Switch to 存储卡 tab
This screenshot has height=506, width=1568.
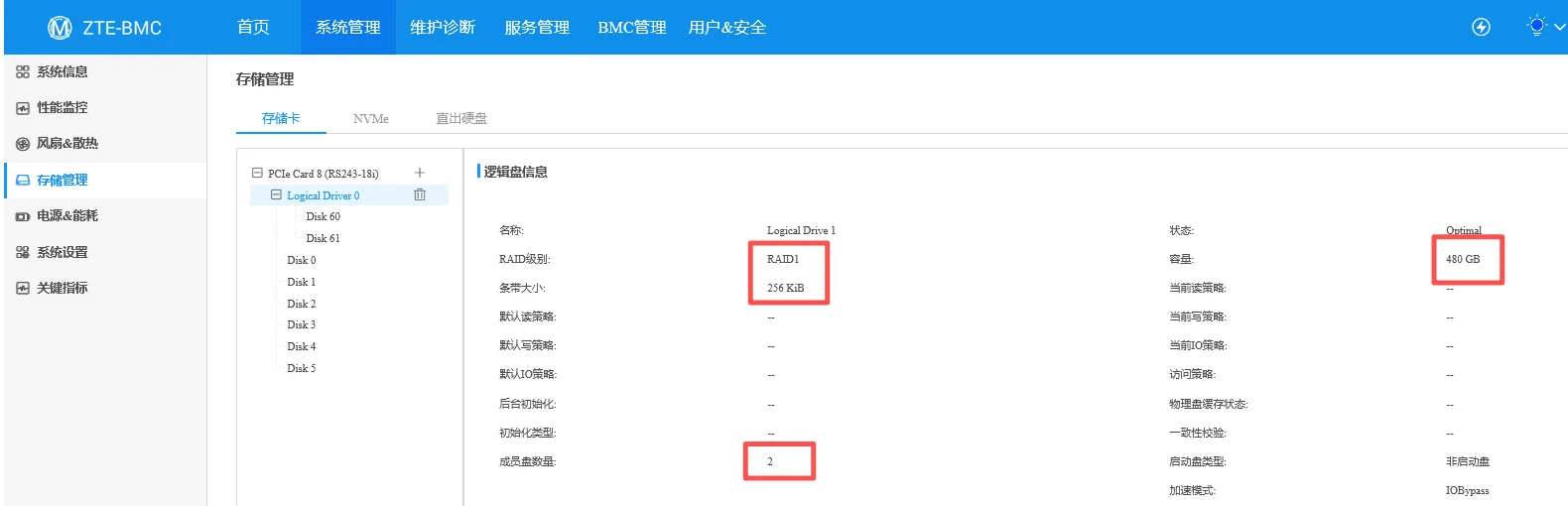pos(281,118)
